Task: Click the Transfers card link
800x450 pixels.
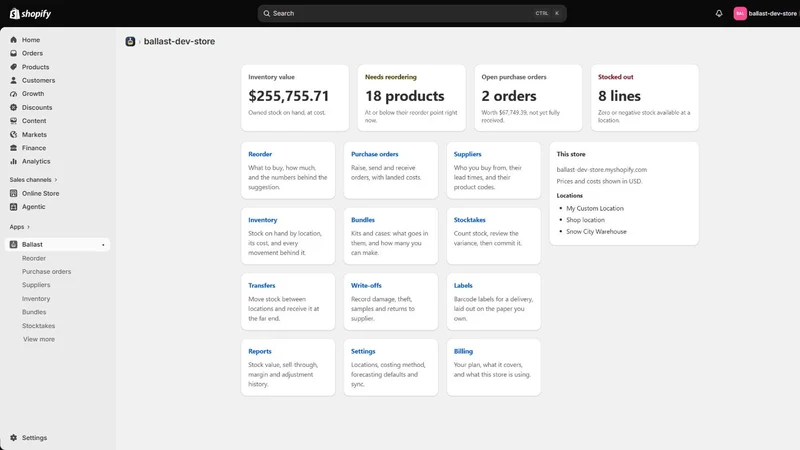Action: (x=261, y=286)
